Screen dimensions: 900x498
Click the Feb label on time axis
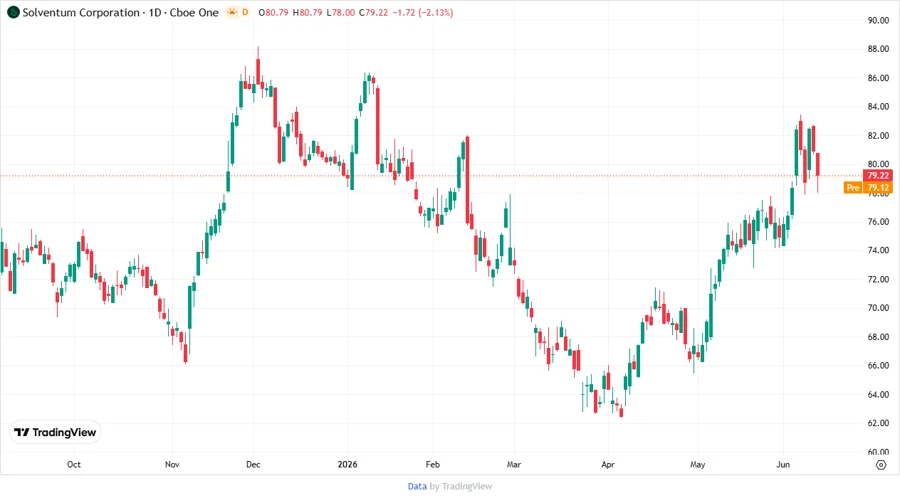[x=432, y=464]
